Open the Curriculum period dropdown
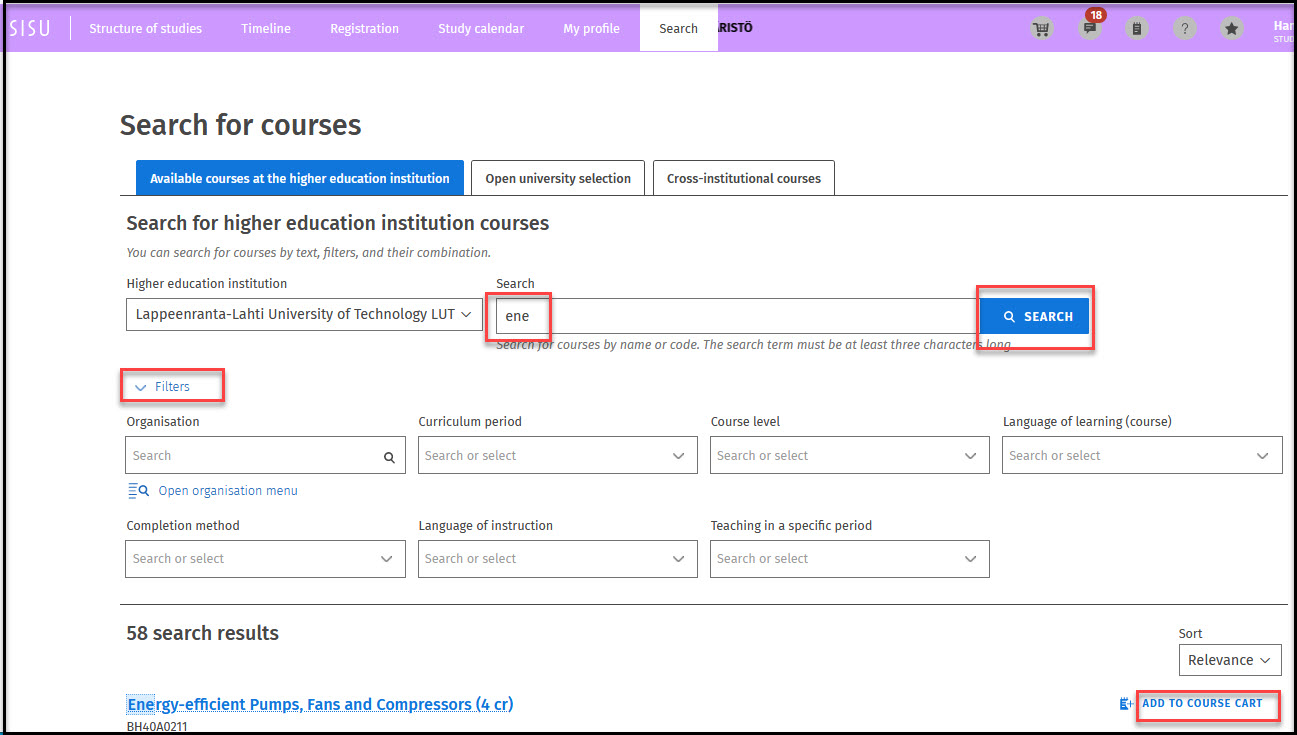The image size is (1297, 735). (557, 456)
